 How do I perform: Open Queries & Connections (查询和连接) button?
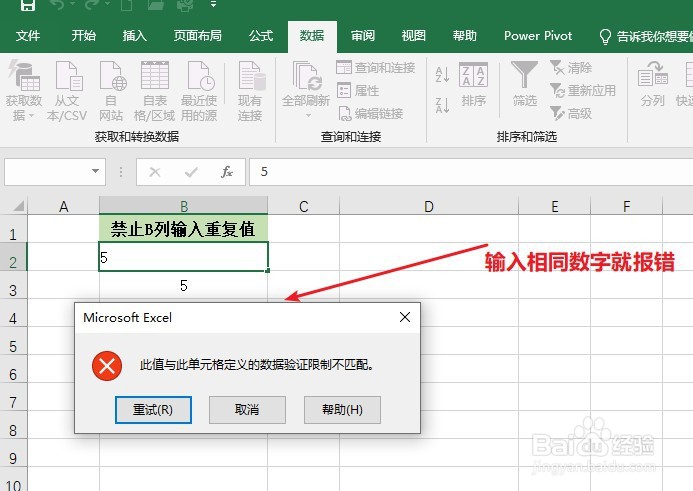375,68
